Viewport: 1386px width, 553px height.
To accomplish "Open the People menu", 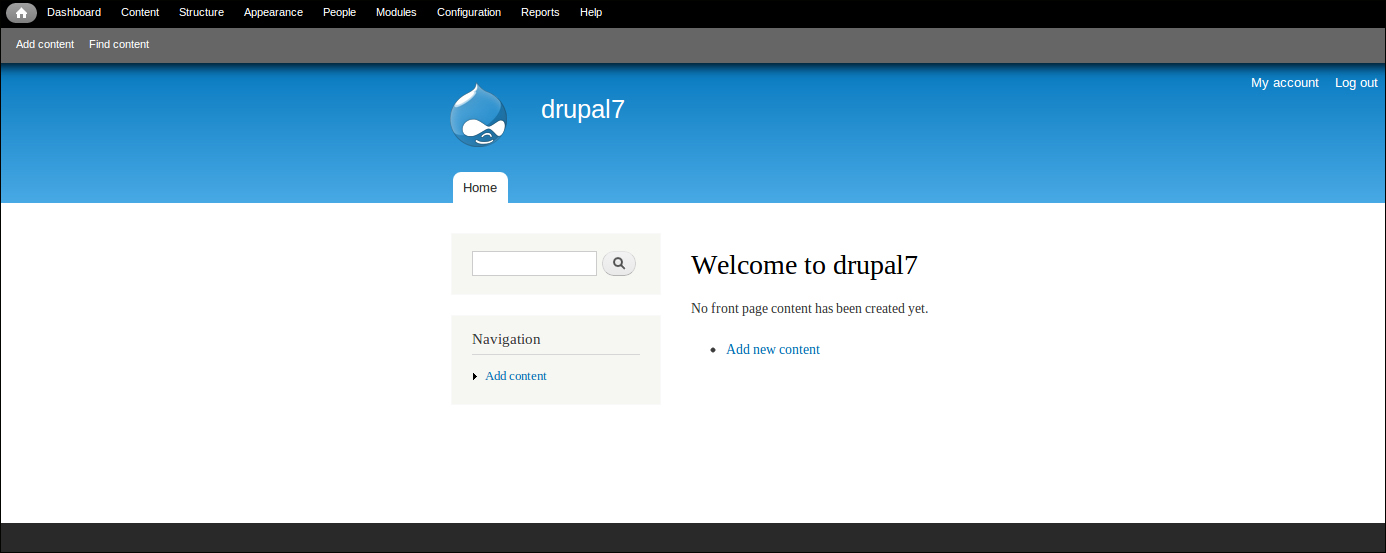I will pyautogui.click(x=339, y=12).
